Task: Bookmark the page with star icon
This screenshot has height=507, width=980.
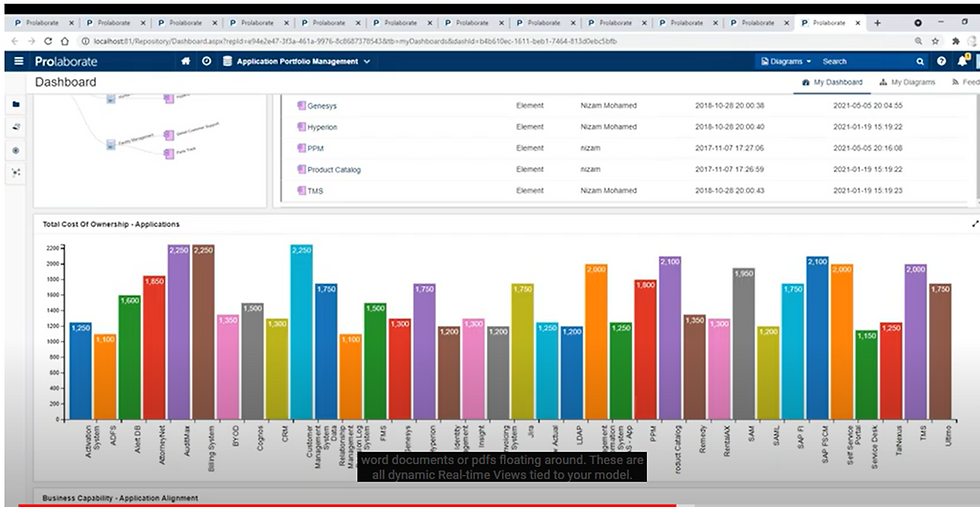Action: click(x=935, y=41)
